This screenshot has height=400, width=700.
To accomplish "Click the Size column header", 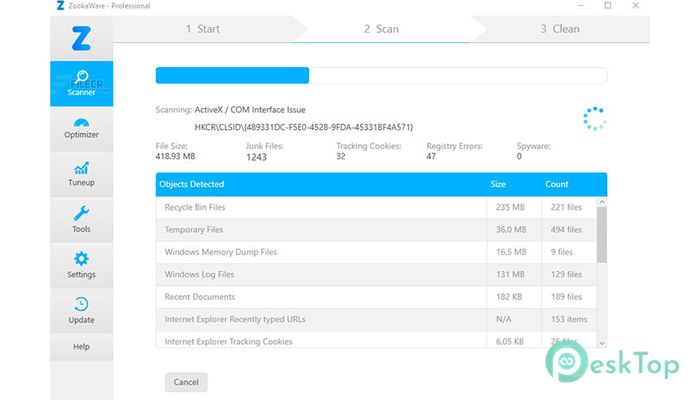I will 498,184.
